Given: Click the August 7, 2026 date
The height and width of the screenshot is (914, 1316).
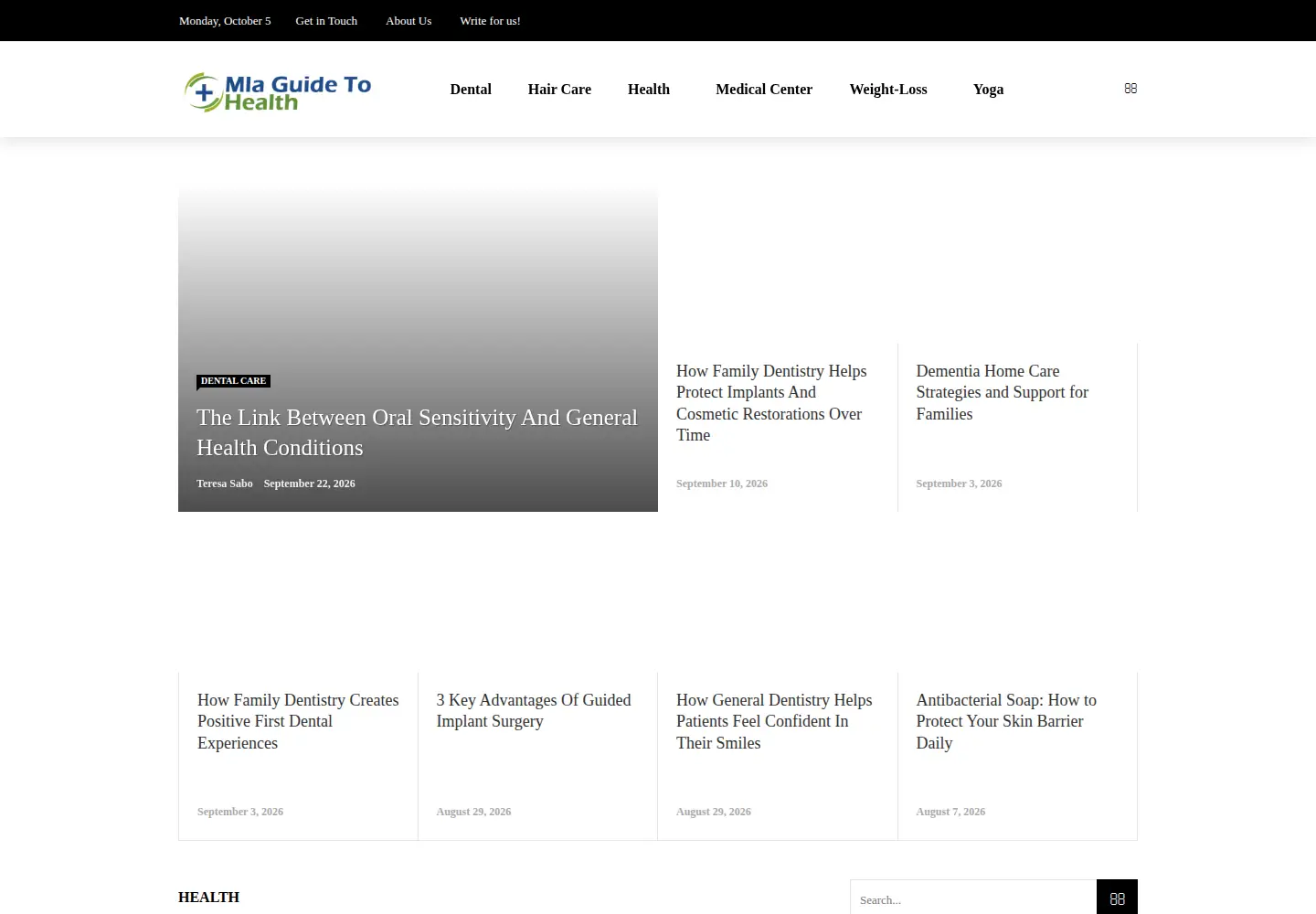Looking at the screenshot, I should [x=950, y=812].
